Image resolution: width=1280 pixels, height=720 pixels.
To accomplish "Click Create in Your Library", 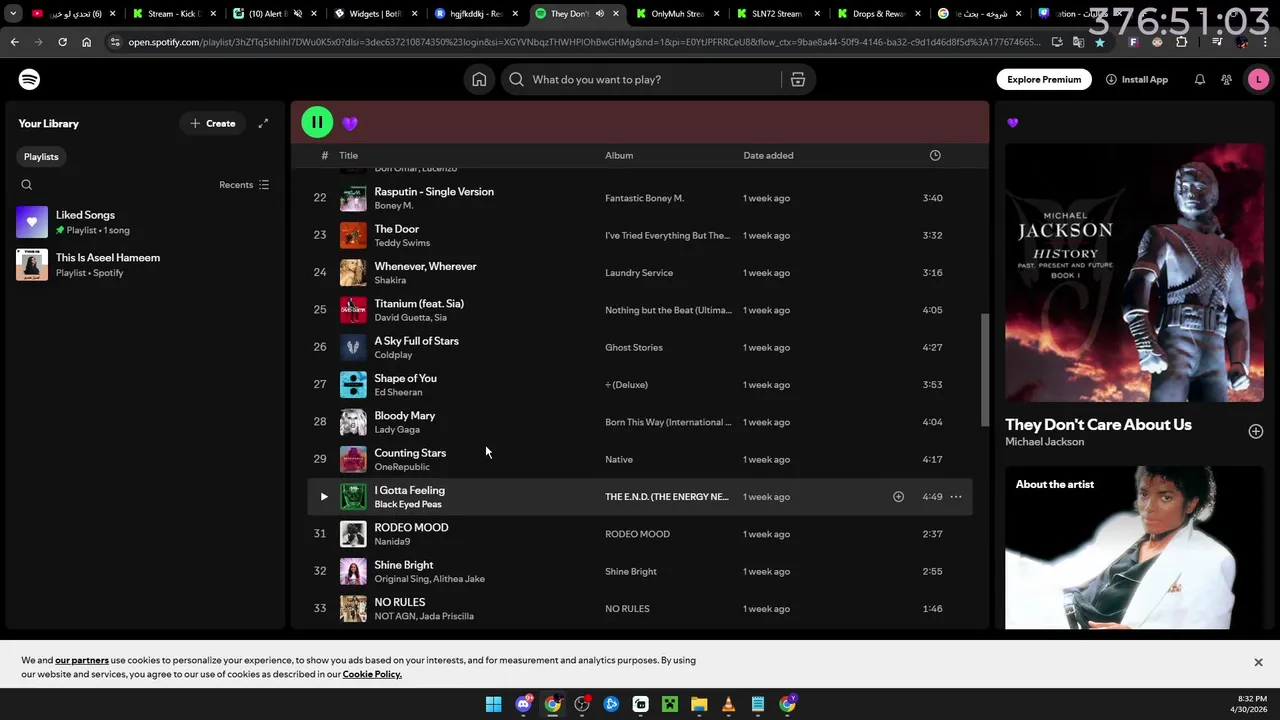I will (212, 123).
